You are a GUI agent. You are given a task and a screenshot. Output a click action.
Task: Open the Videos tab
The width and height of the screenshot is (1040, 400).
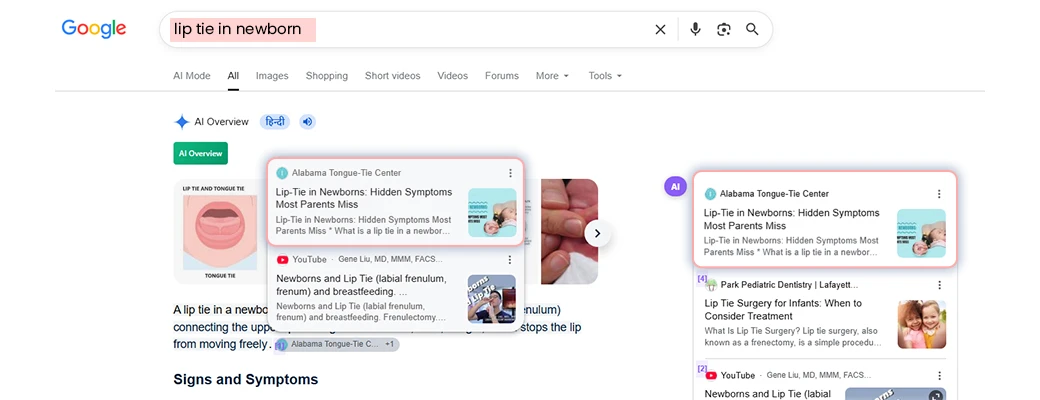[x=452, y=76]
